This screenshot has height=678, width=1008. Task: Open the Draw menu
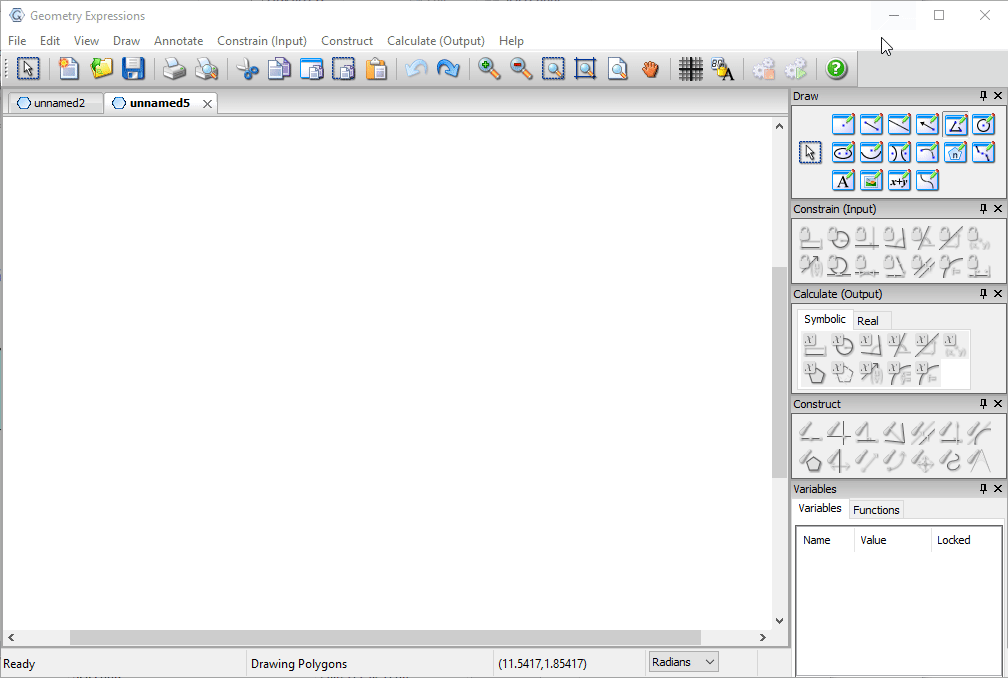click(x=127, y=40)
